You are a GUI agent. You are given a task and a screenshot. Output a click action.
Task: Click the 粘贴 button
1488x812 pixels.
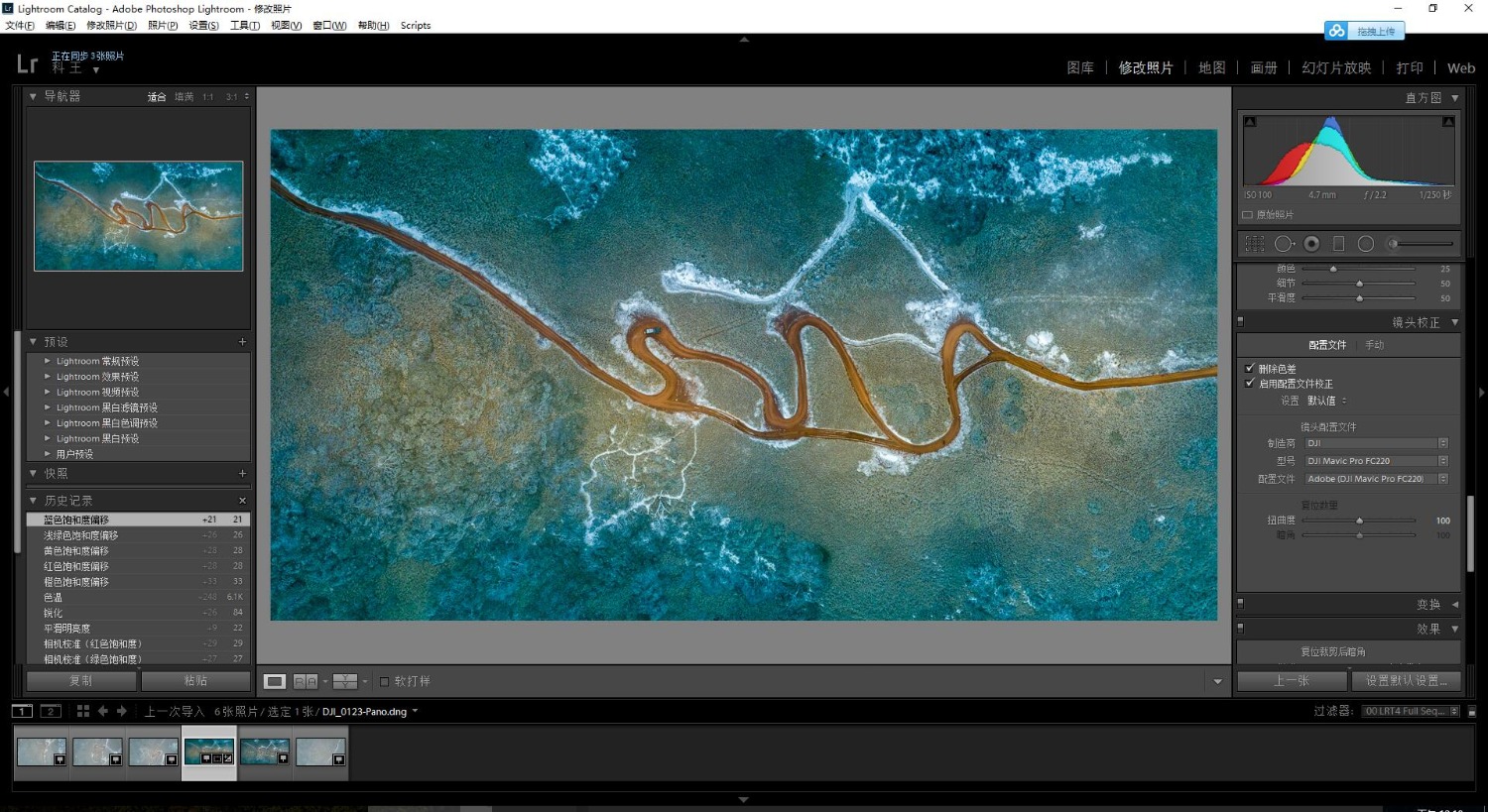point(195,681)
